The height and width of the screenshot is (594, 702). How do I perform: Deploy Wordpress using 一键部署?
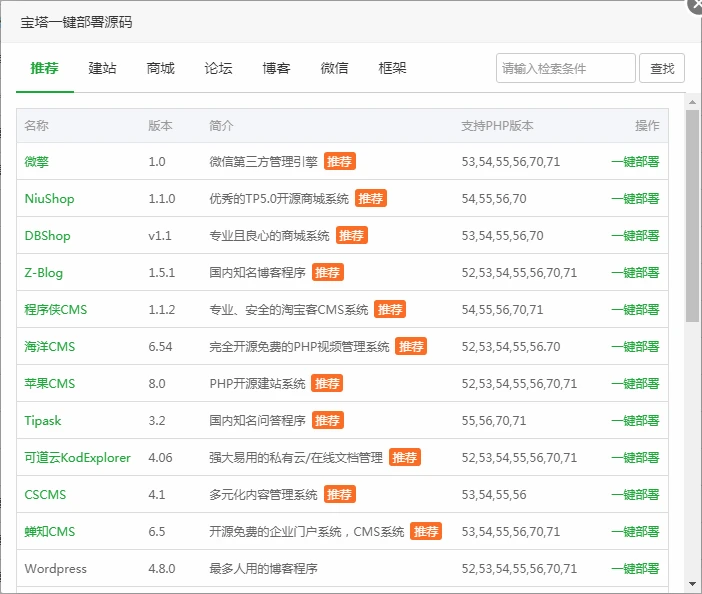[x=635, y=568]
